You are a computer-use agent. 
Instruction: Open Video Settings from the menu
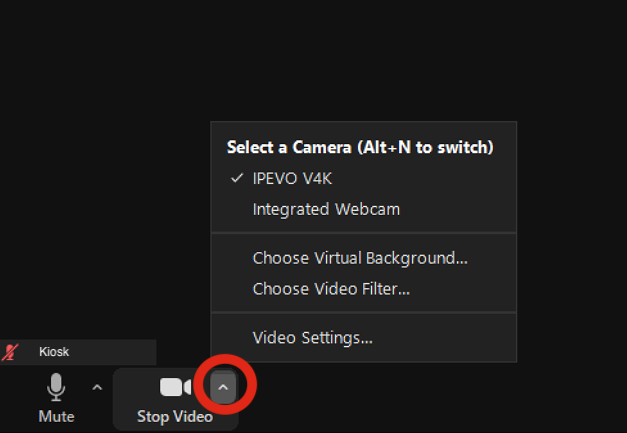click(x=363, y=338)
